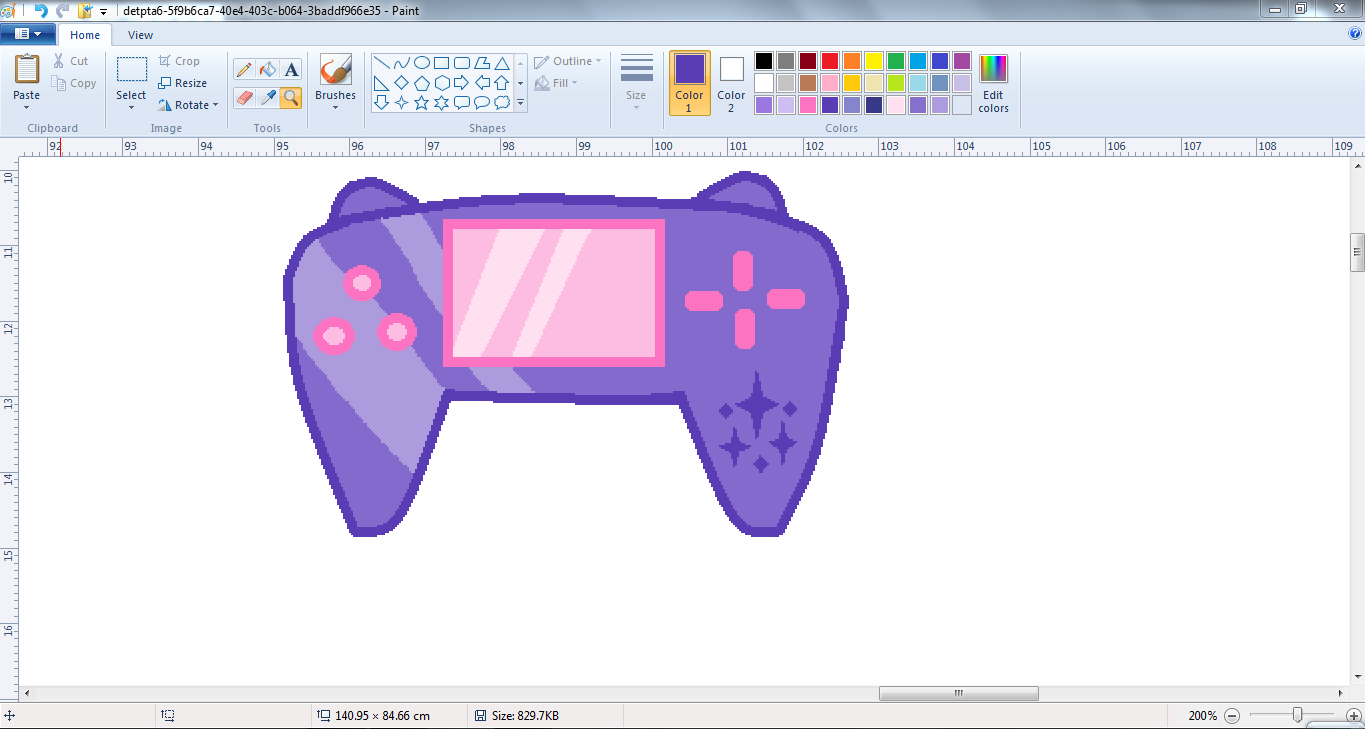Expand the Paste dropdown arrow
The width and height of the screenshot is (1365, 729).
pos(27,107)
